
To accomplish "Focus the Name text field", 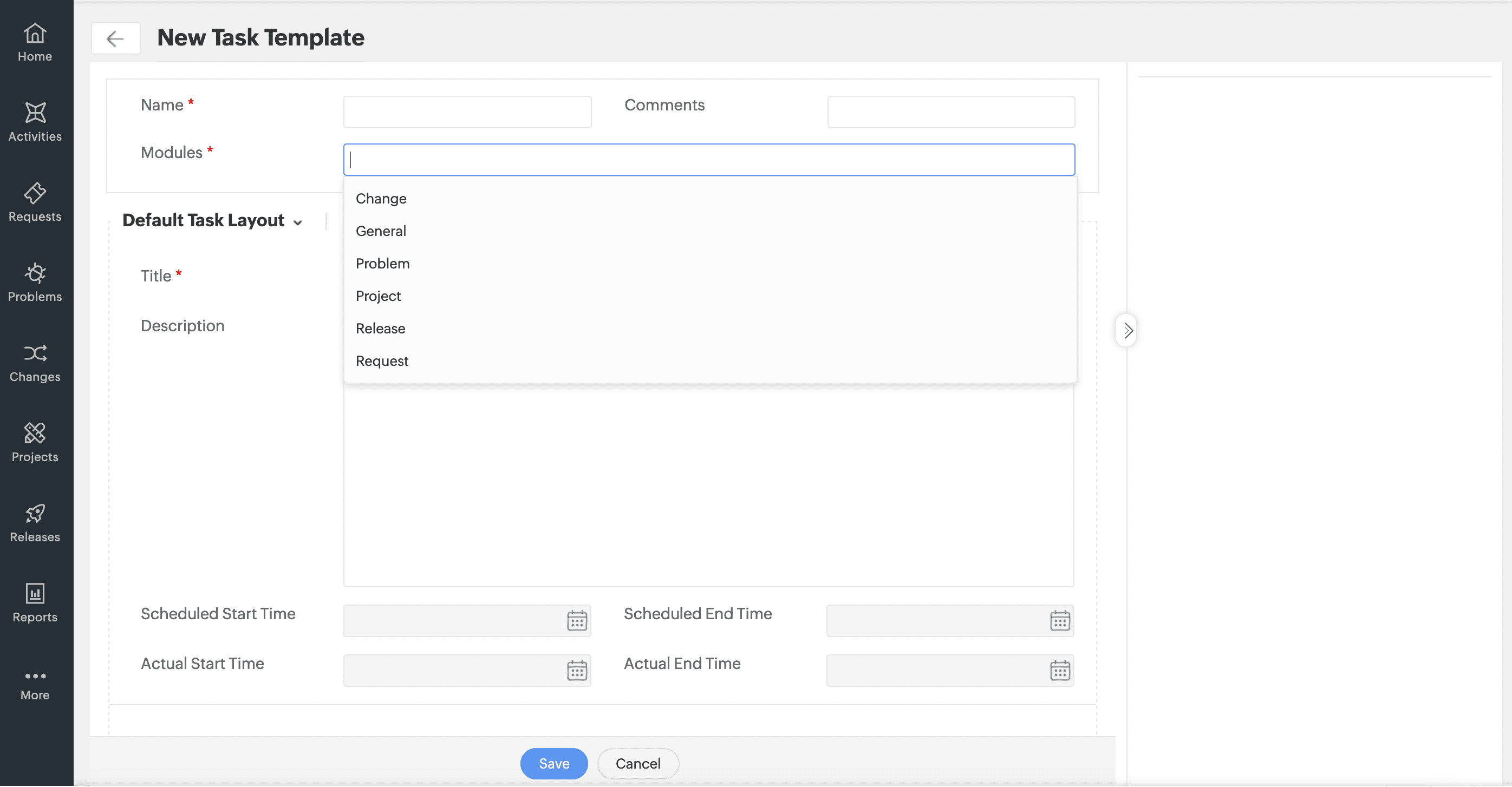I will pos(467,112).
